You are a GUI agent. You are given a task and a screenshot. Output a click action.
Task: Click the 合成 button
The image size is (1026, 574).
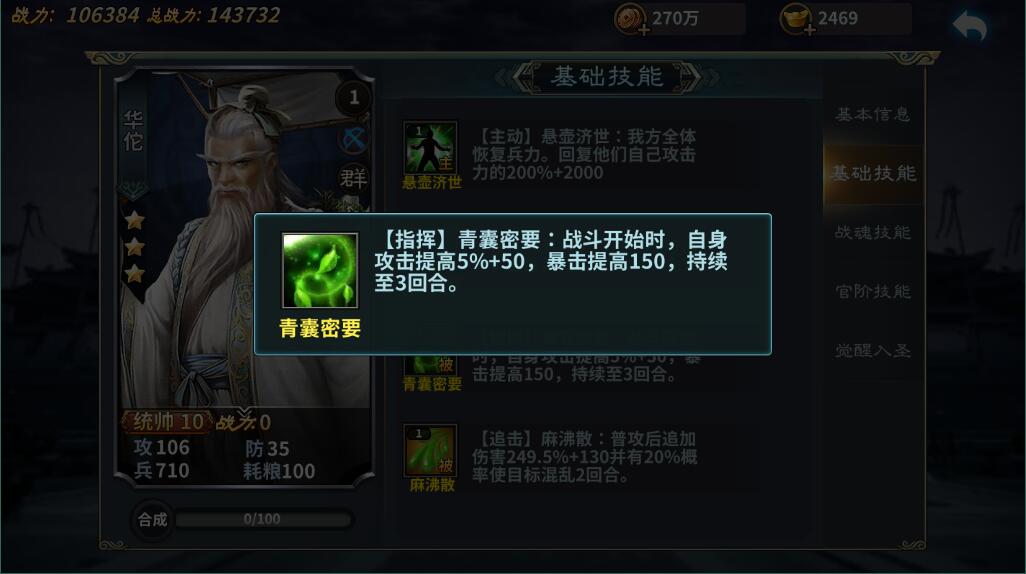click(152, 520)
